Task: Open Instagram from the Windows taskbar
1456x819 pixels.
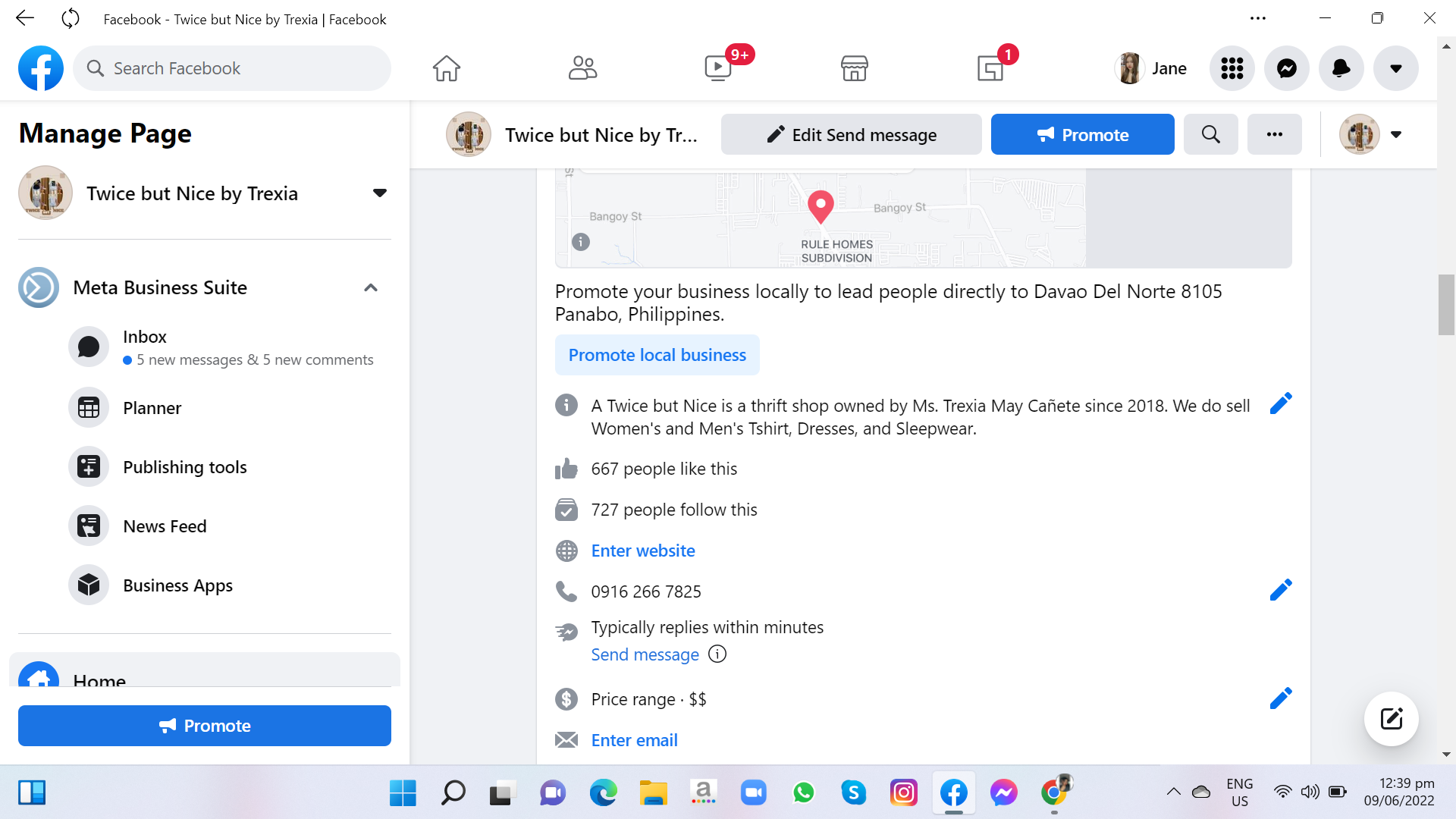Action: 903,793
